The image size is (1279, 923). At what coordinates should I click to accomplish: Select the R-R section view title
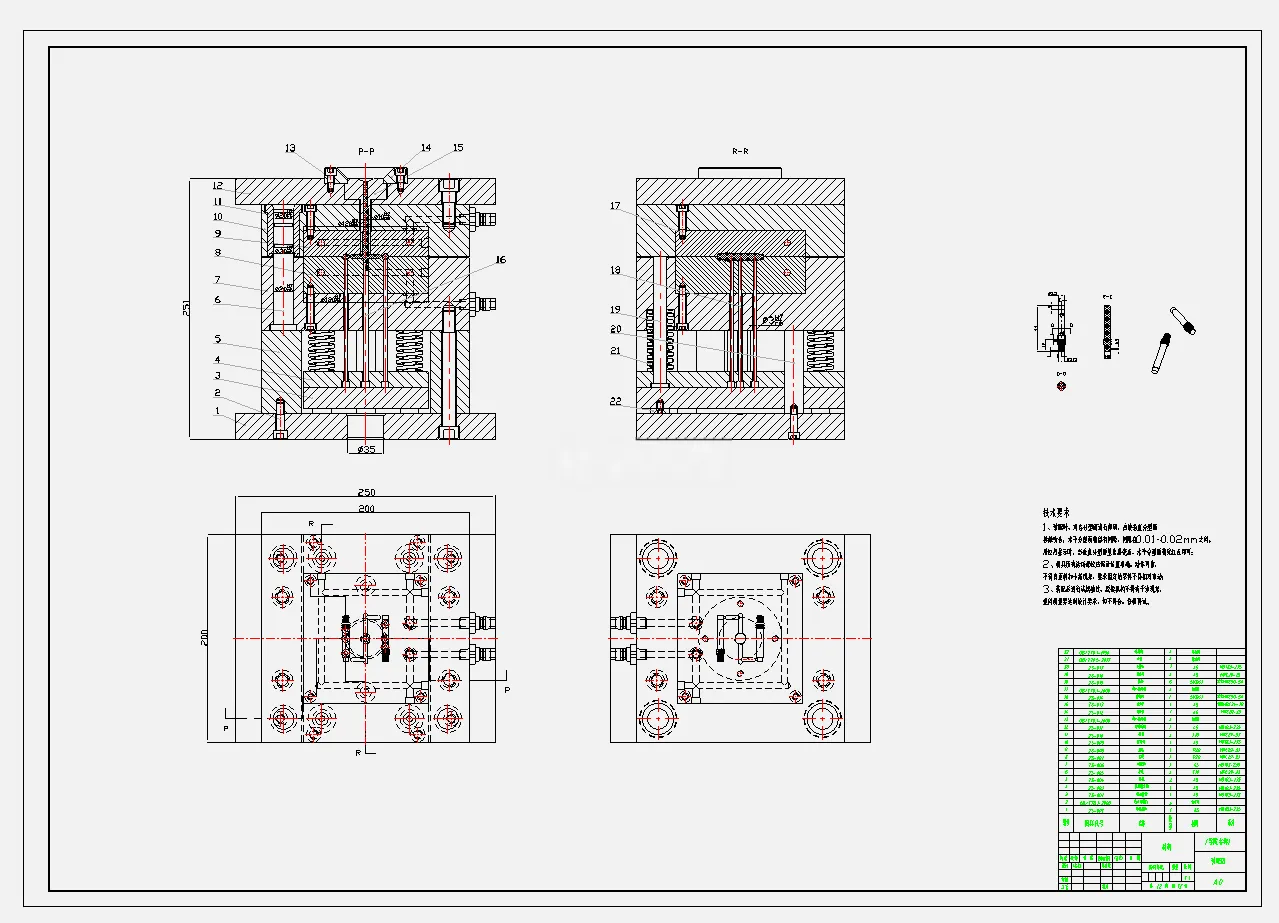click(x=740, y=151)
